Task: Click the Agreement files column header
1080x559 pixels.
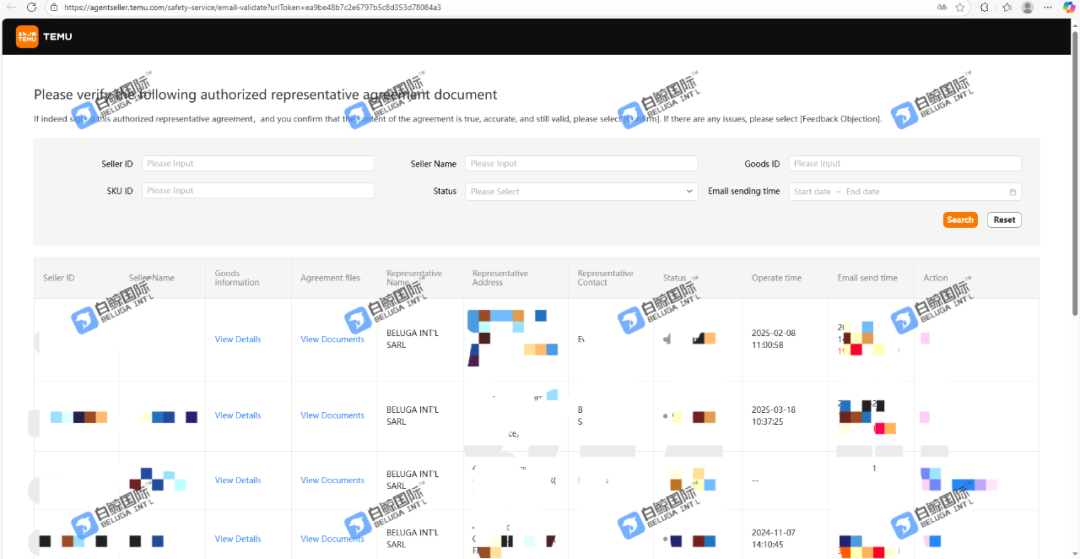Action: [x=330, y=278]
